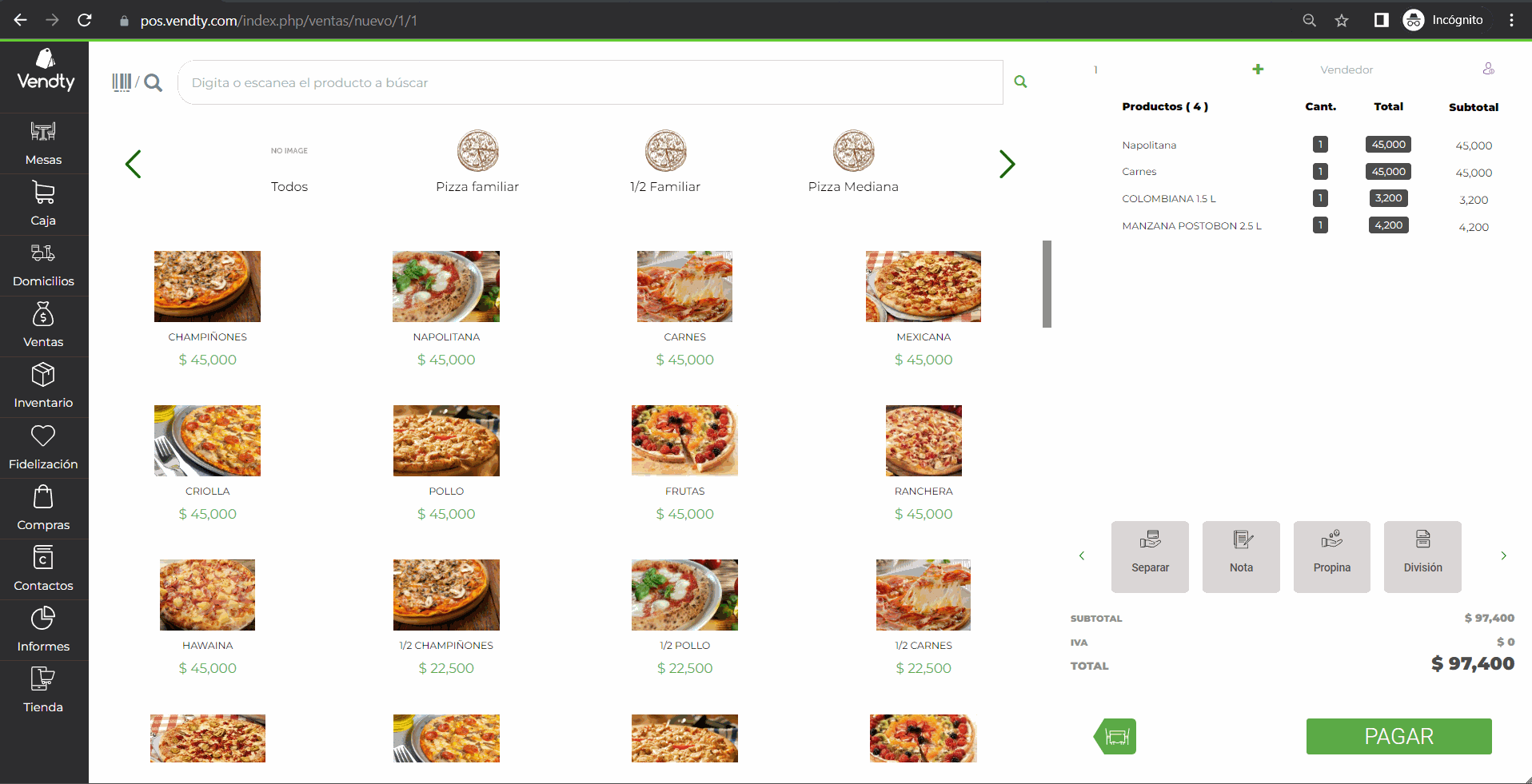Image resolution: width=1532 pixels, height=784 pixels.
Task: Add RANCHERA pizza to order
Action: click(924, 463)
